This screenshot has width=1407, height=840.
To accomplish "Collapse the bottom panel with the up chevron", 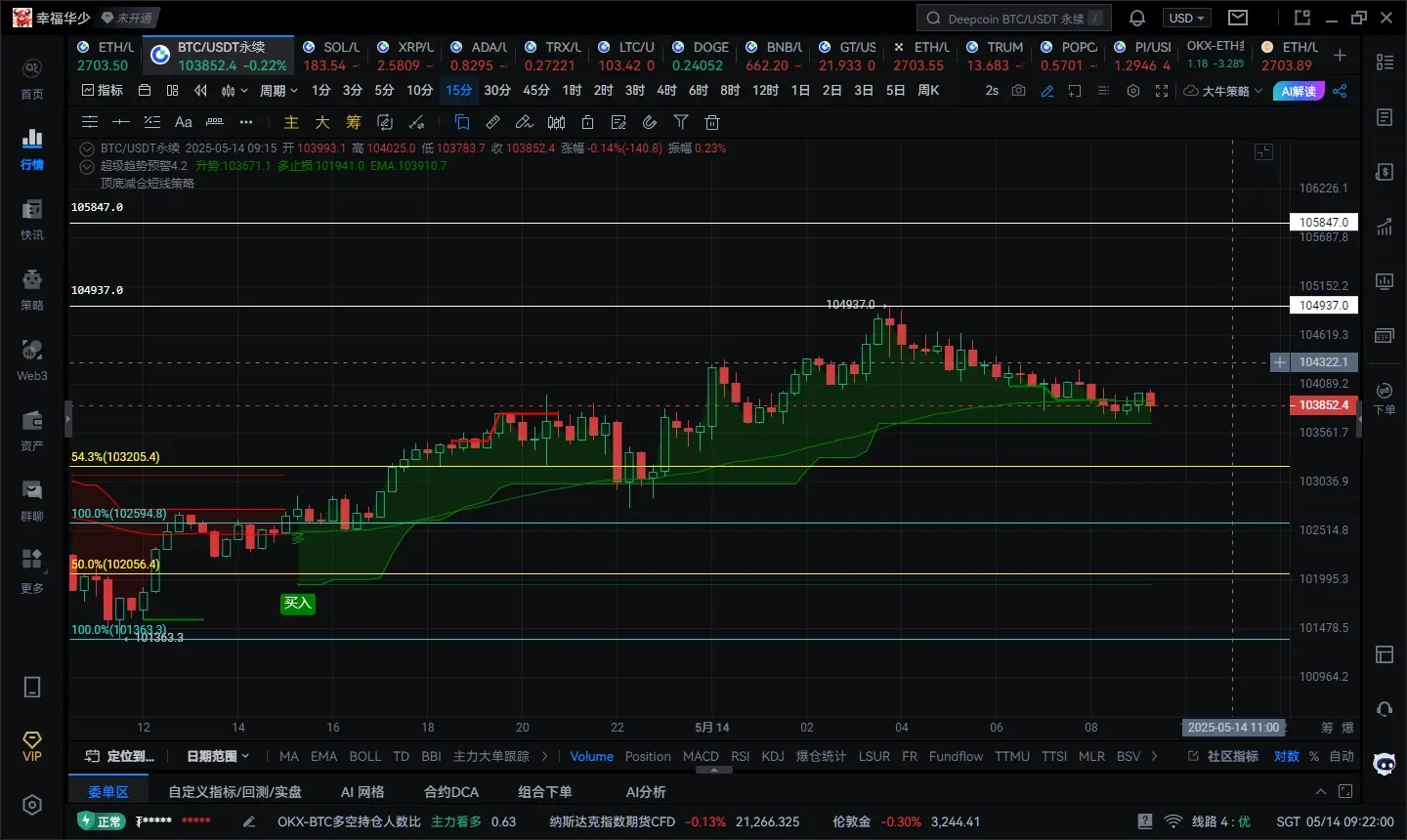I will 1321,791.
